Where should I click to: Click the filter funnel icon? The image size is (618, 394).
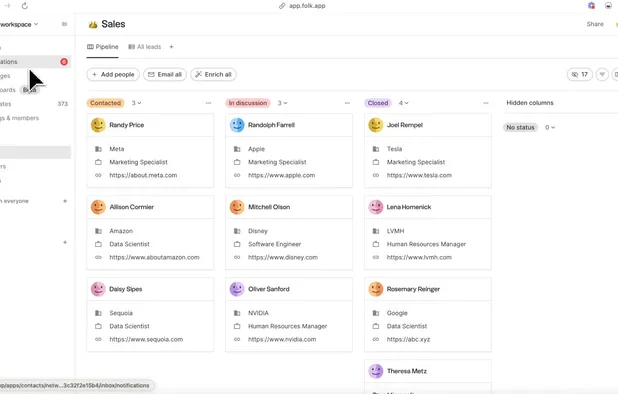(x=602, y=74)
